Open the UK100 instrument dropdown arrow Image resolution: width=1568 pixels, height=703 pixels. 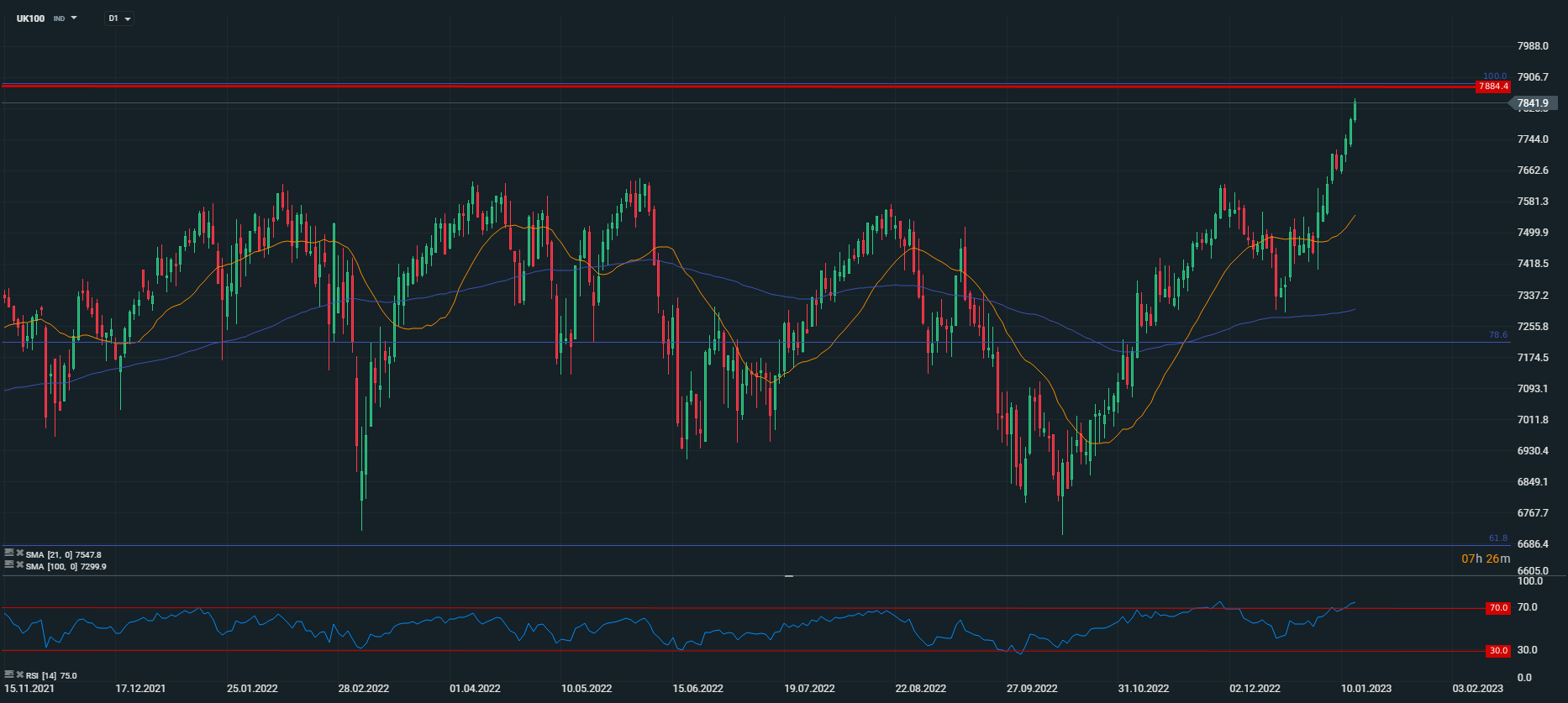tap(74, 18)
